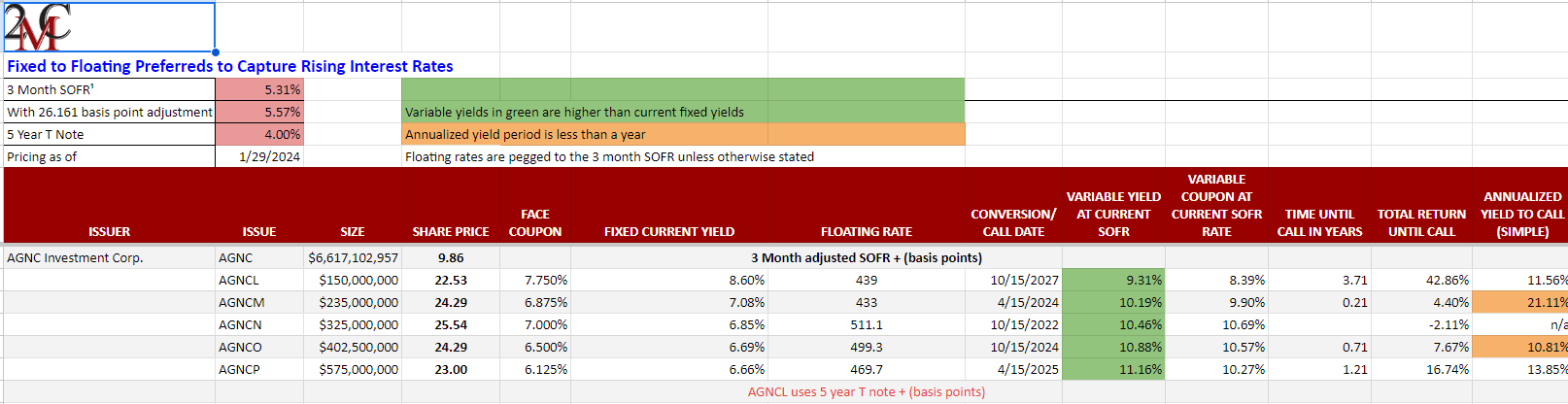Click the 4.00% T Note value

[x=259, y=134]
